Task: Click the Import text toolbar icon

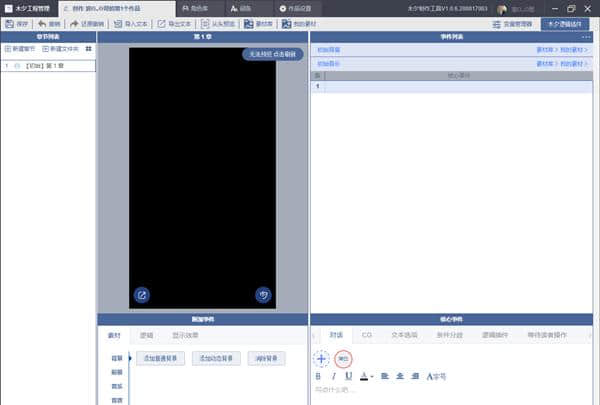Action: [118, 24]
